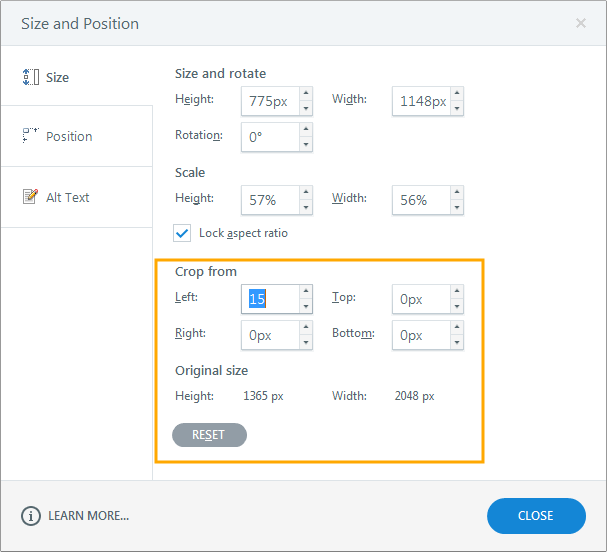
Task: Decrease Crop Top with down arrow
Action: click(457, 307)
